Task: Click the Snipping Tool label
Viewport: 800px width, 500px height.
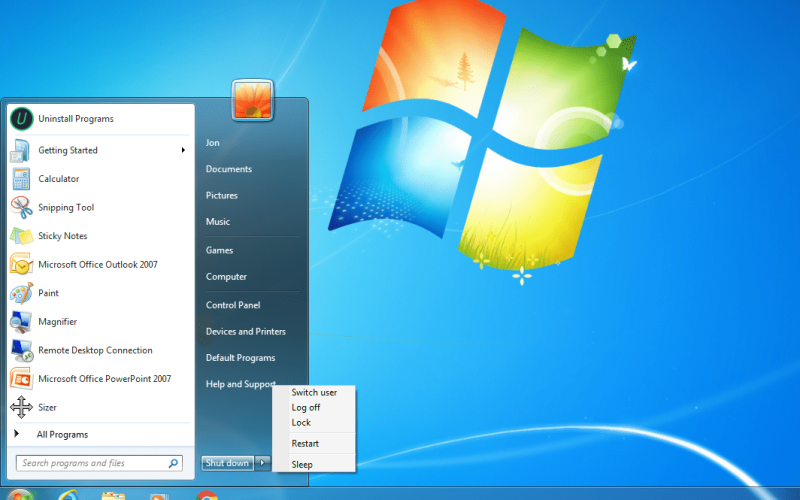Action: [66, 208]
